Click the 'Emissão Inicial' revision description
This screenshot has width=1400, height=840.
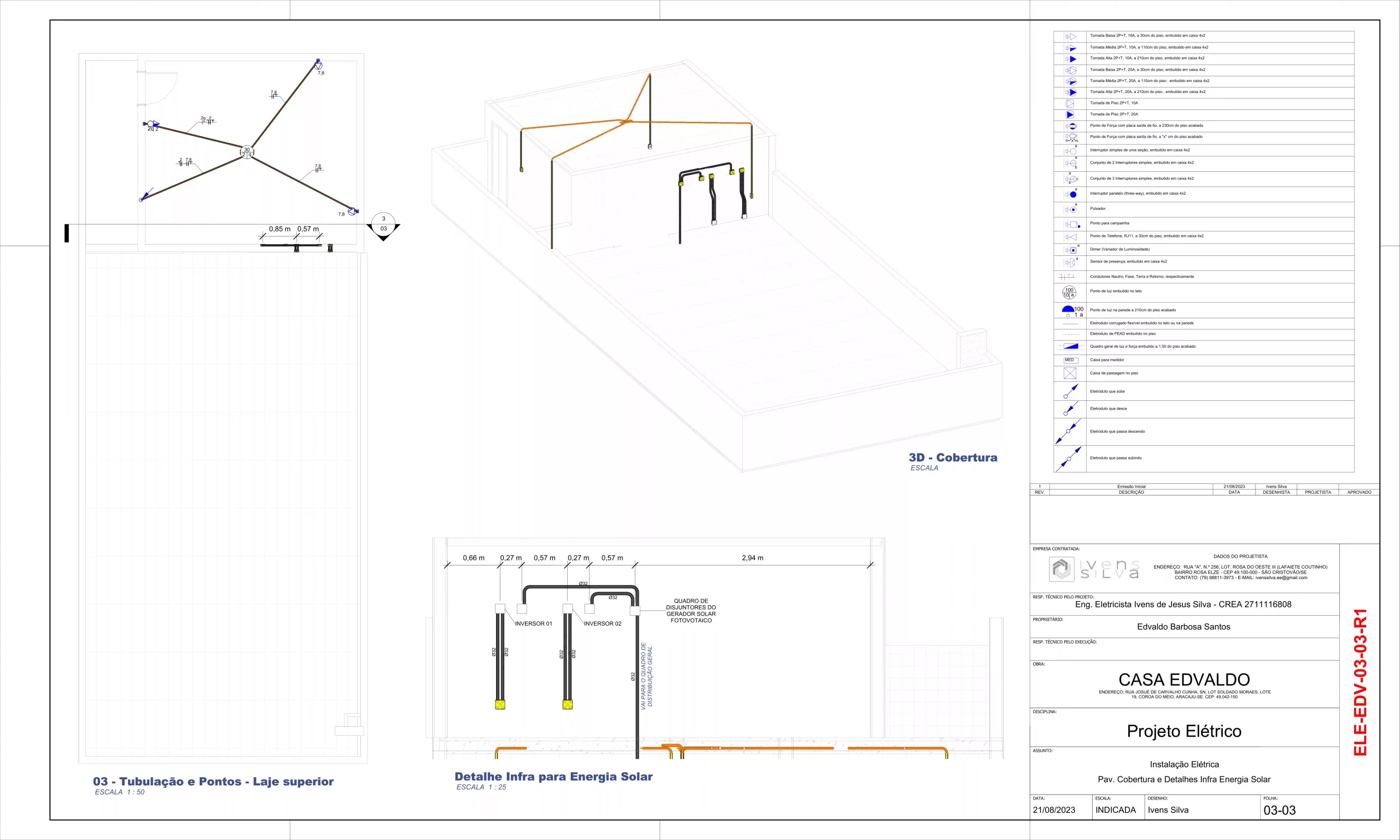click(1131, 487)
